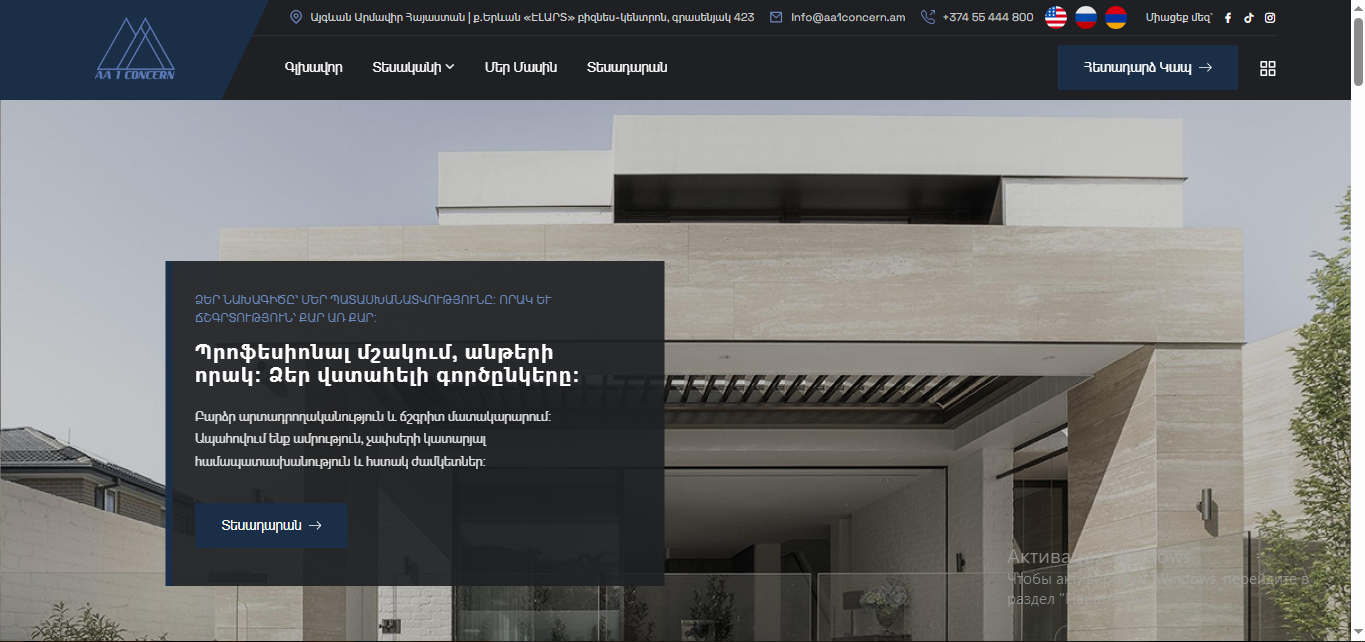Open the Instagram profile icon

pyautogui.click(x=1270, y=18)
